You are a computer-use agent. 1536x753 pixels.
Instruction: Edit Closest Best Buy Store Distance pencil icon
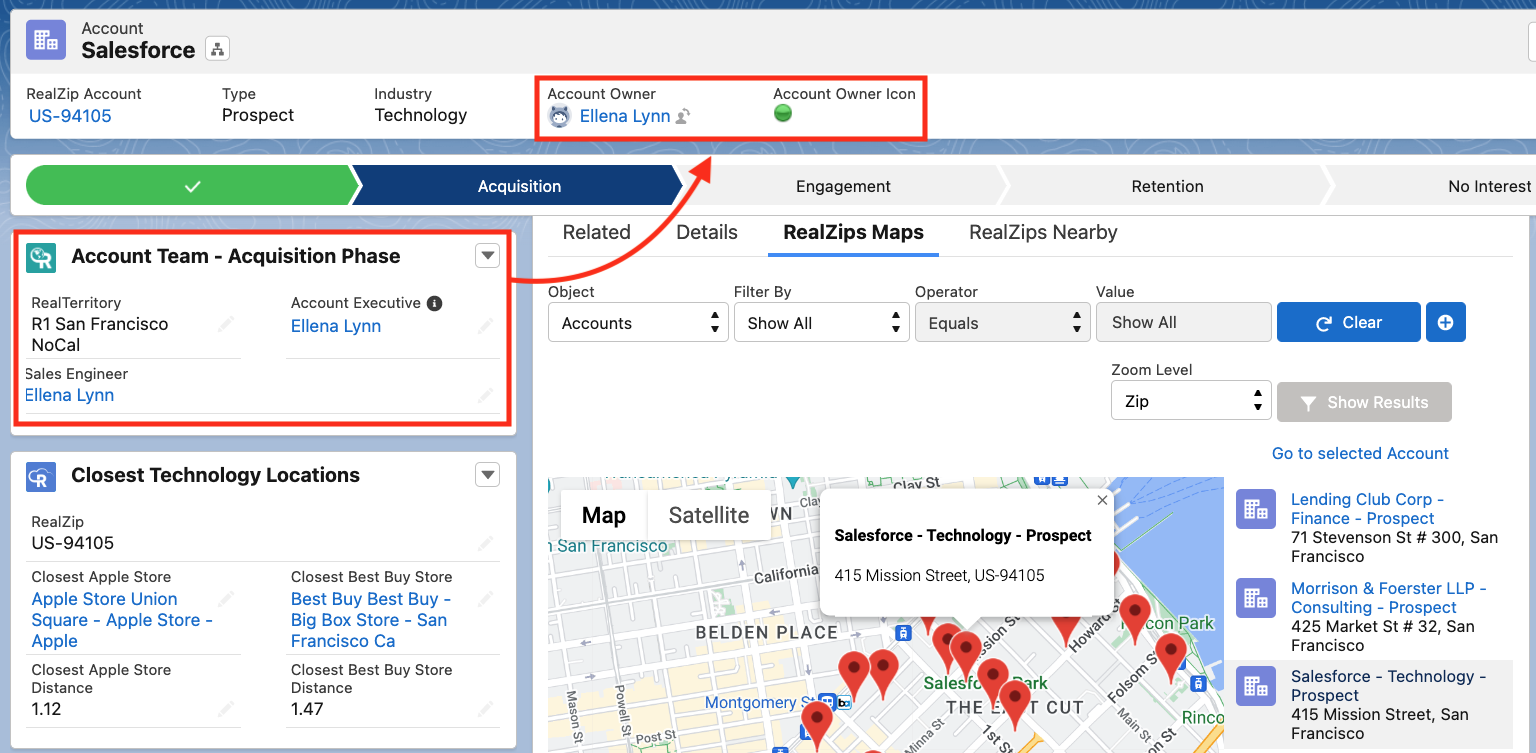pos(485,709)
